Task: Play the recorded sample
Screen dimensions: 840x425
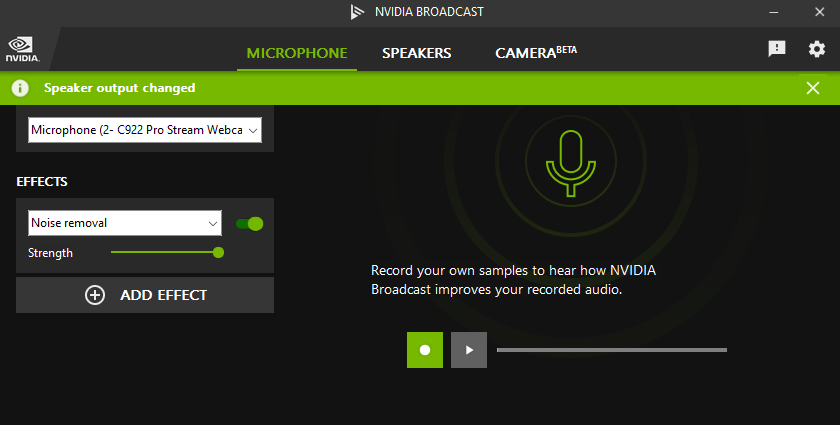Action: click(469, 350)
